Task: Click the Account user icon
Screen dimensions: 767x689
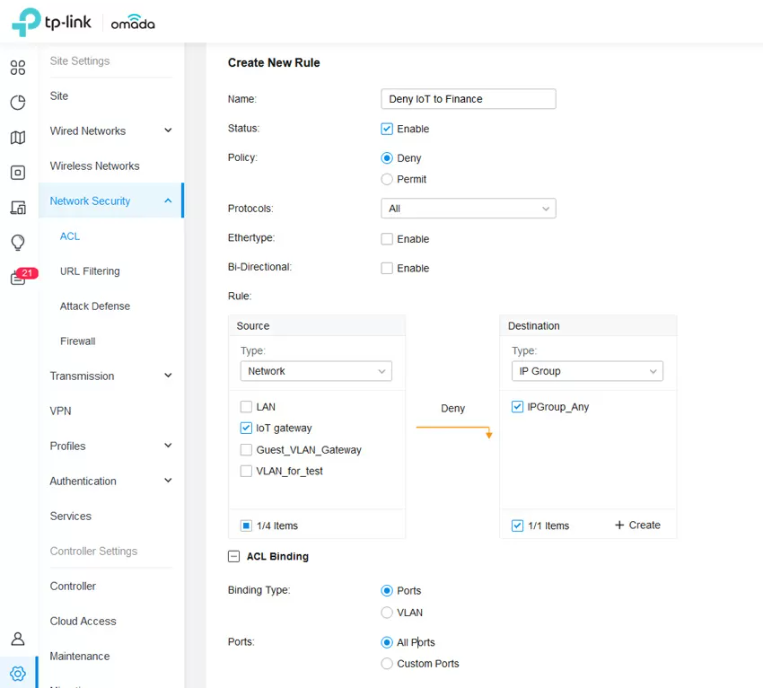Action: (18, 639)
